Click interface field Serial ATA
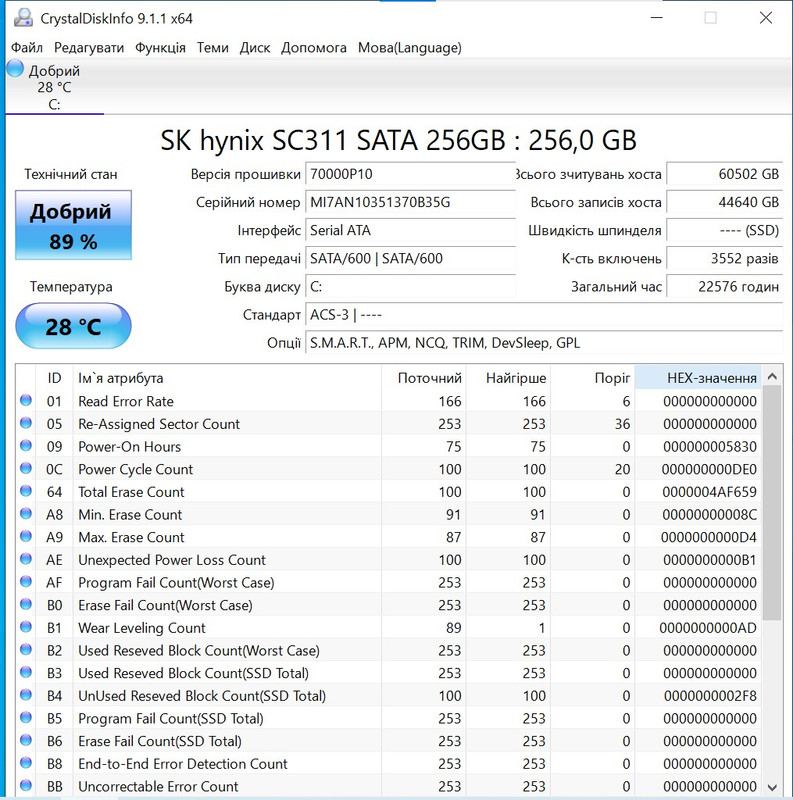793x800 pixels. (410, 231)
